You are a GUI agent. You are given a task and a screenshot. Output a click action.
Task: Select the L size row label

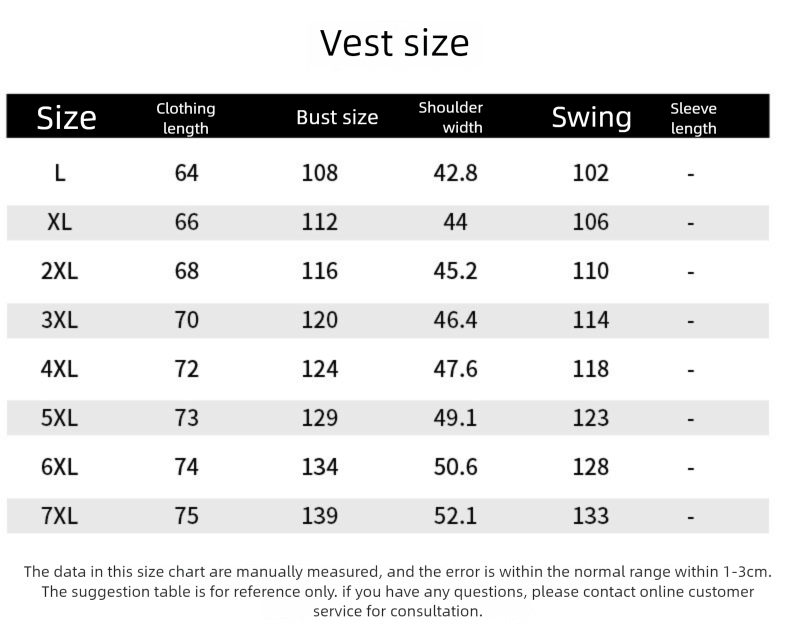click(x=60, y=173)
